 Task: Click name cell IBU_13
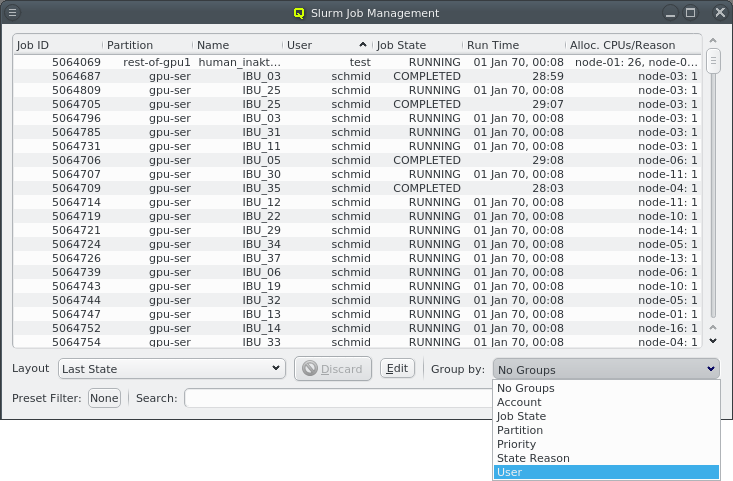(x=261, y=315)
